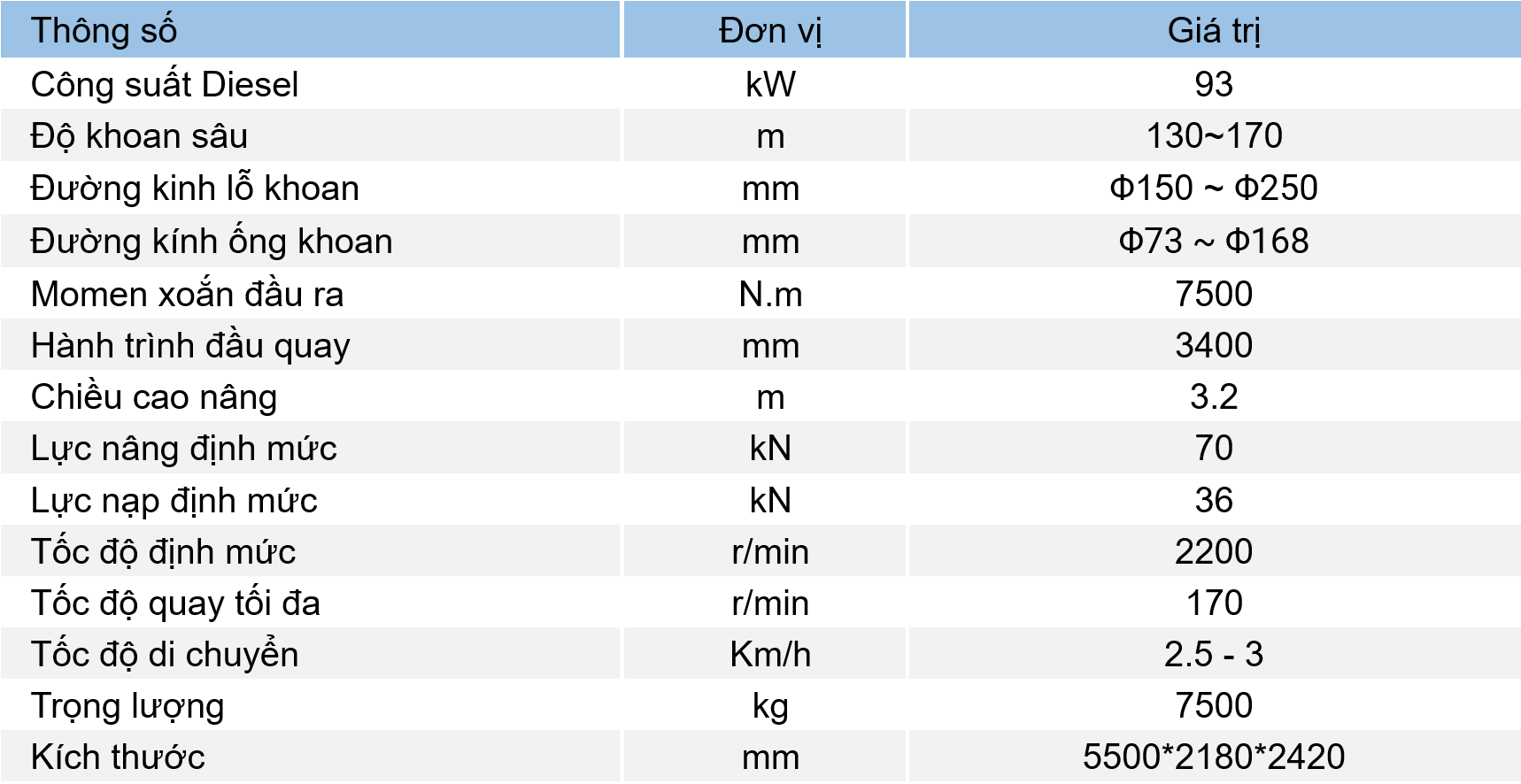Click the "N.m" unit cell
This screenshot has width=1521, height=784.
pos(769,294)
